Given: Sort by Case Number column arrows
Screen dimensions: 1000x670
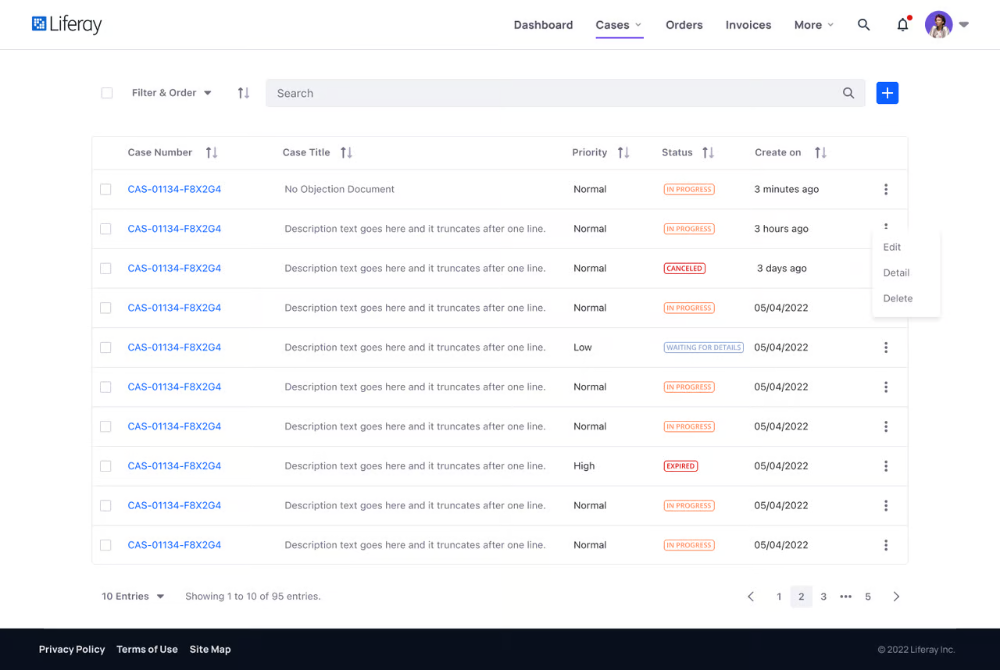Looking at the screenshot, I should pyautogui.click(x=211, y=152).
